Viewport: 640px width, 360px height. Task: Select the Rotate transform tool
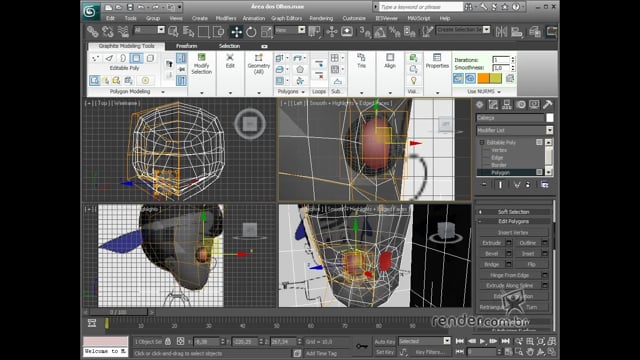251,31
